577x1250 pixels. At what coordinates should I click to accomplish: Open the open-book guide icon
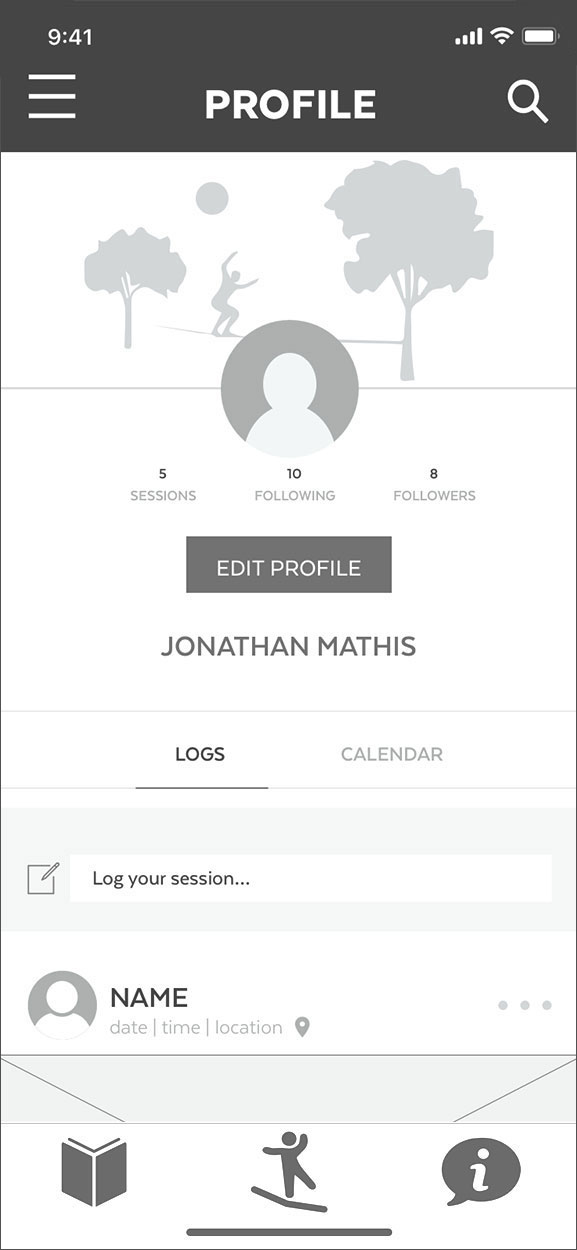click(94, 1171)
